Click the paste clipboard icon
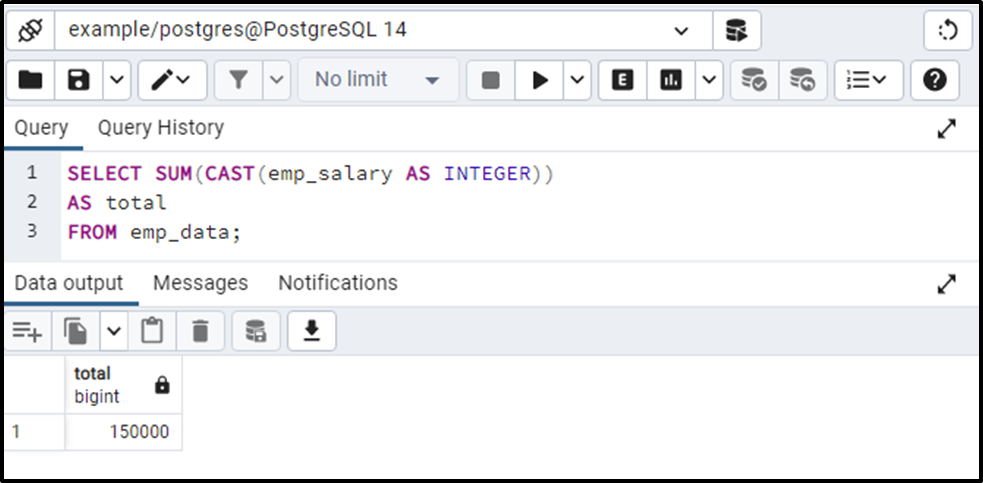 tap(152, 331)
